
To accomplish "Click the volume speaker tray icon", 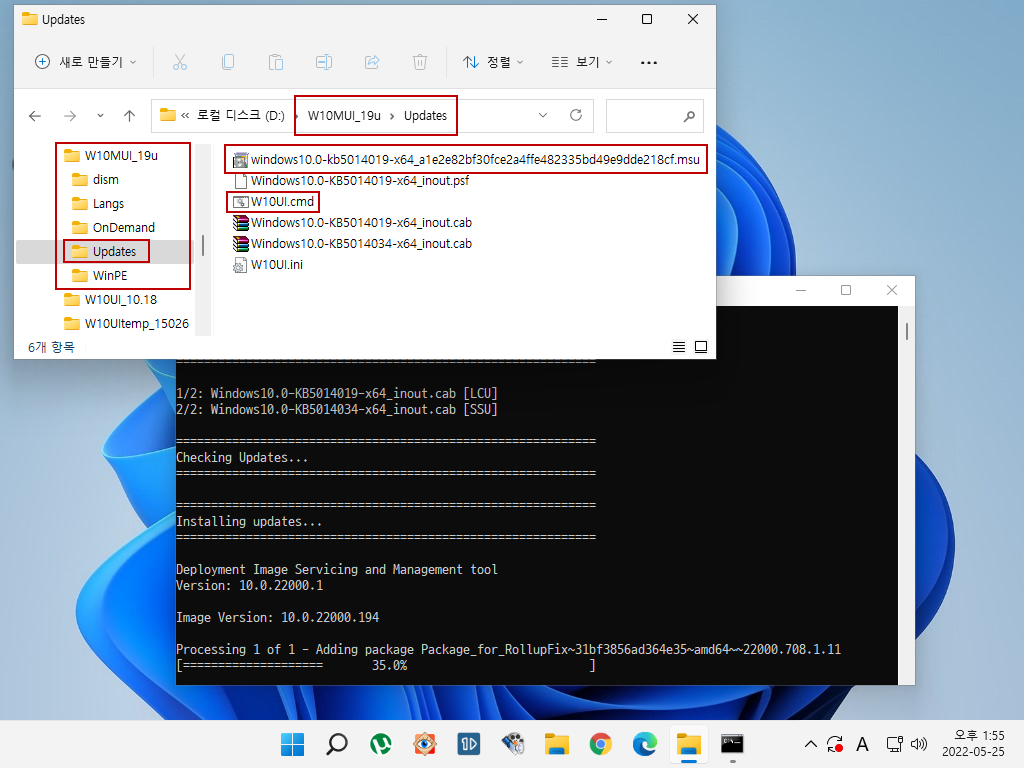I will click(919, 744).
